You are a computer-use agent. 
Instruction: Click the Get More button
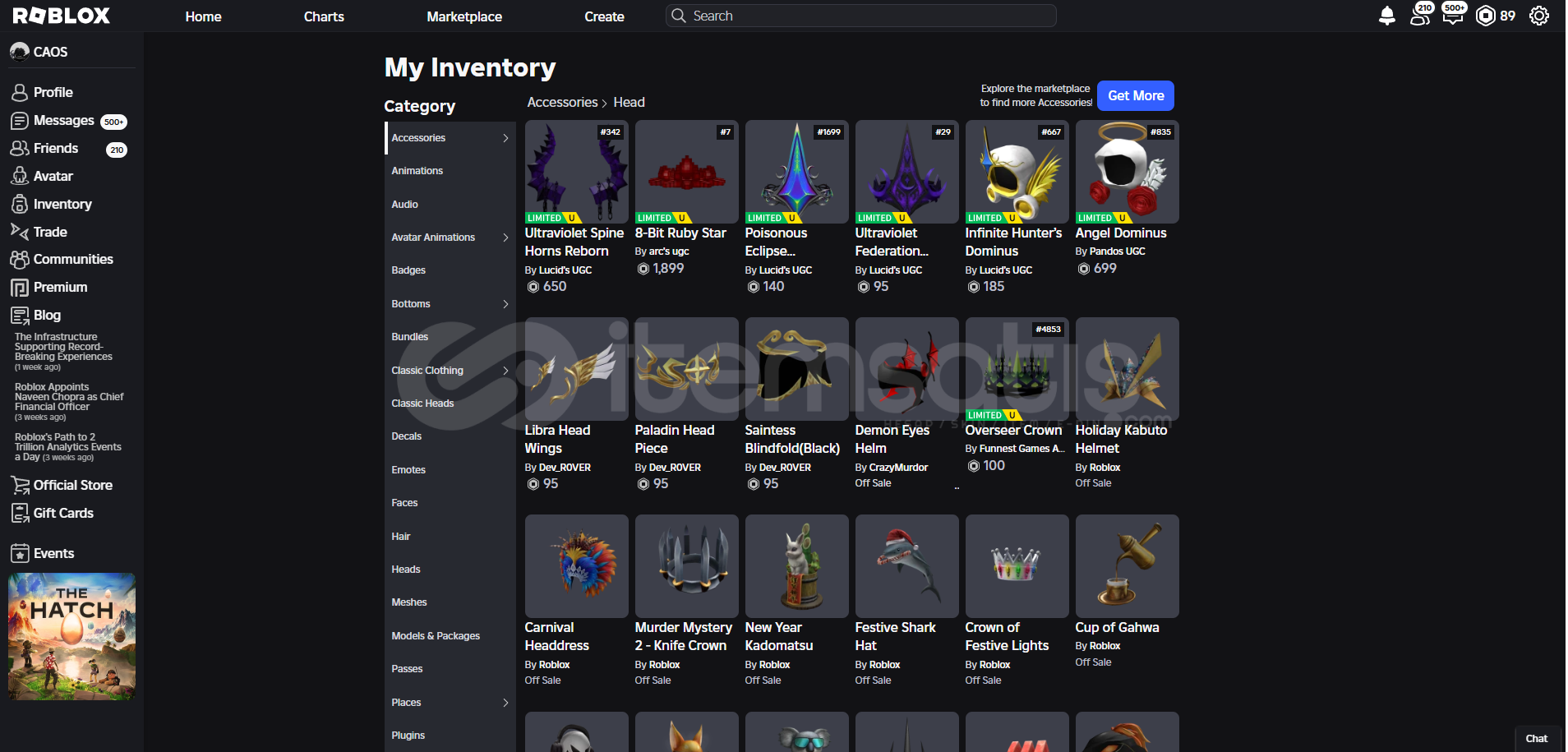[1136, 95]
